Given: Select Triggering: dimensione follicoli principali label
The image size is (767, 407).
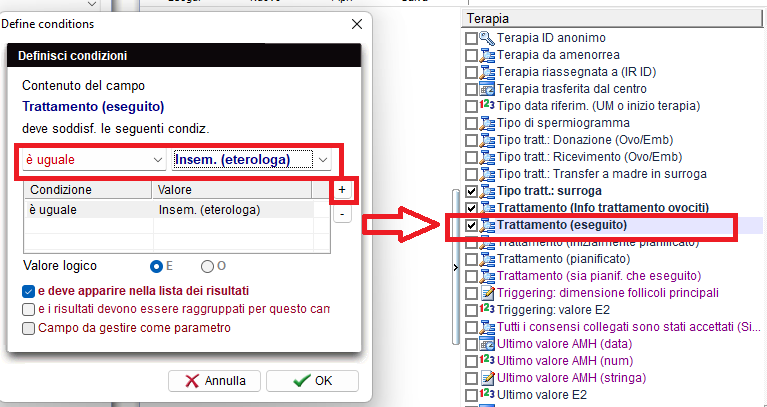Looking at the screenshot, I should pos(608,293).
